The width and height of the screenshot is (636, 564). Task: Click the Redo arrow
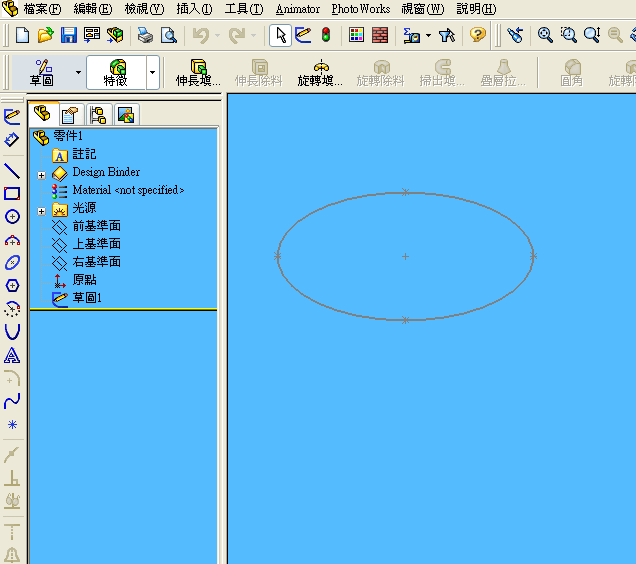pyautogui.click(x=237, y=36)
